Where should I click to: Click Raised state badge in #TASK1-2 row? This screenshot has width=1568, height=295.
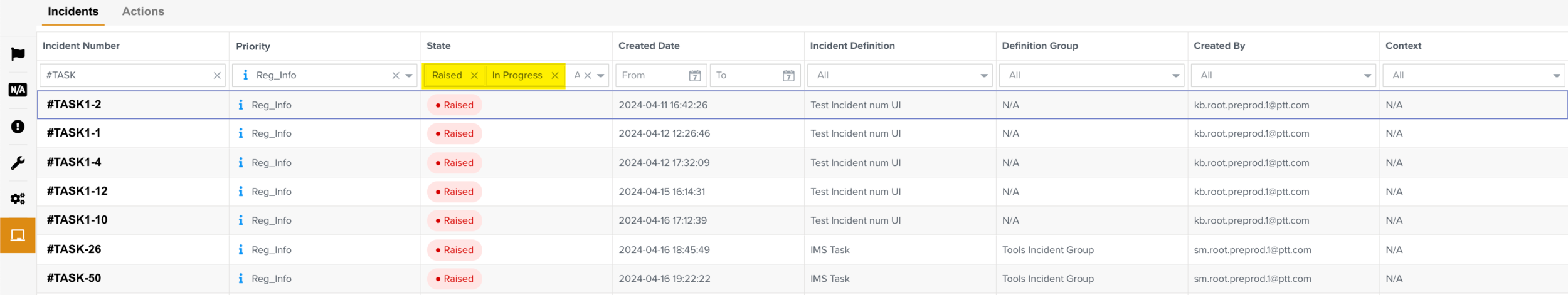pyautogui.click(x=455, y=105)
